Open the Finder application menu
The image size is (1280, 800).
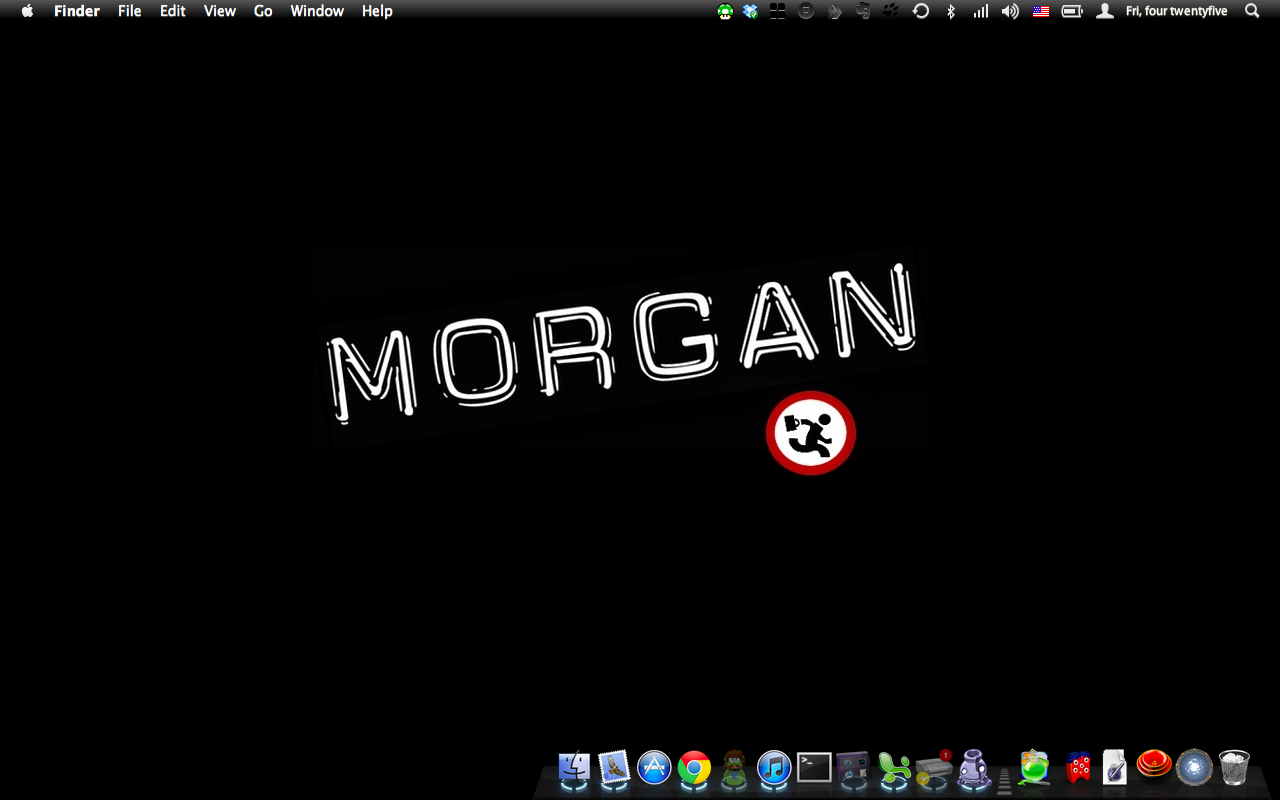tap(77, 11)
